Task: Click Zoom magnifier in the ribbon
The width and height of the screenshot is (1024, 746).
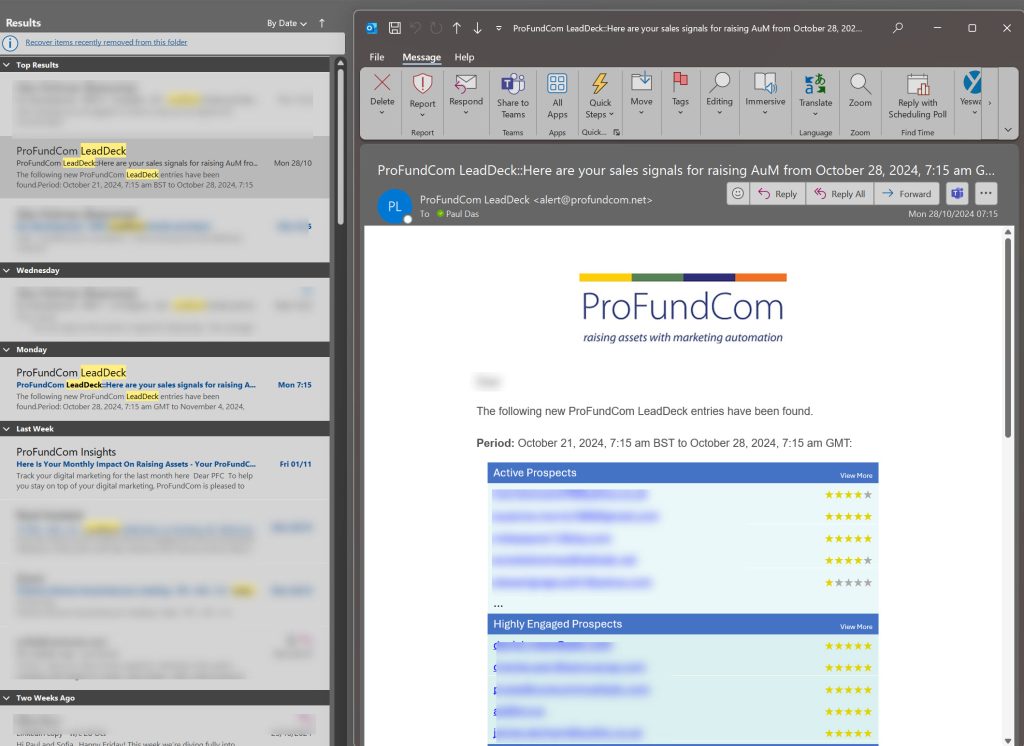Action: coord(860,85)
